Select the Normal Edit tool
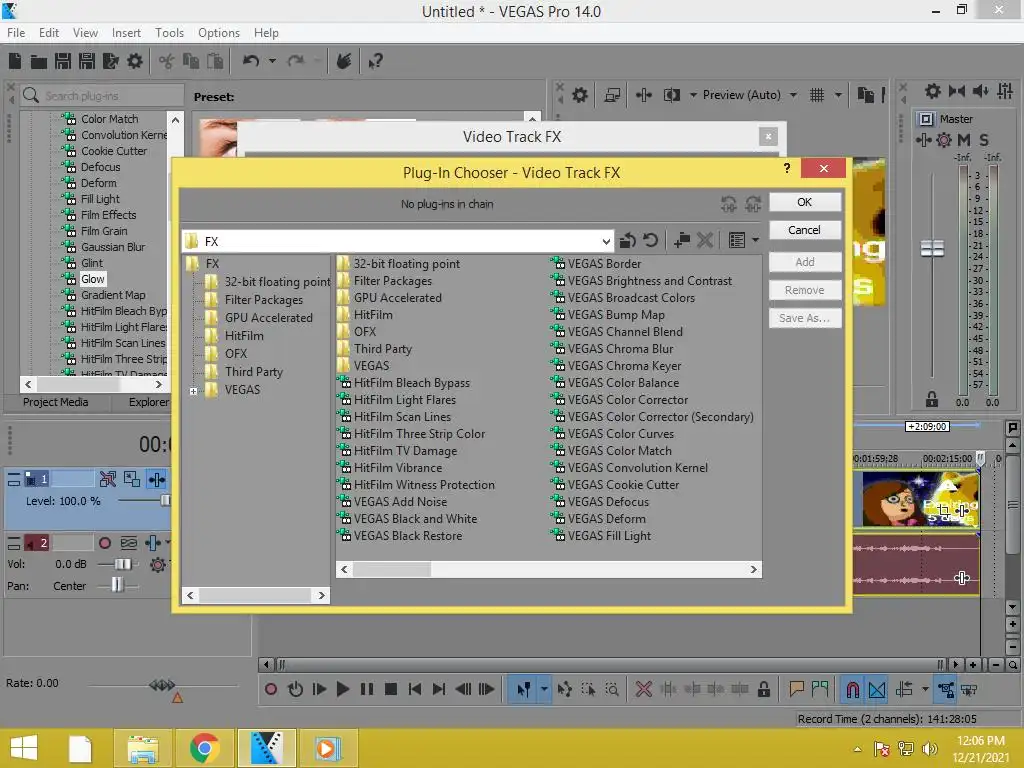This screenshot has width=1024, height=768. (523, 689)
